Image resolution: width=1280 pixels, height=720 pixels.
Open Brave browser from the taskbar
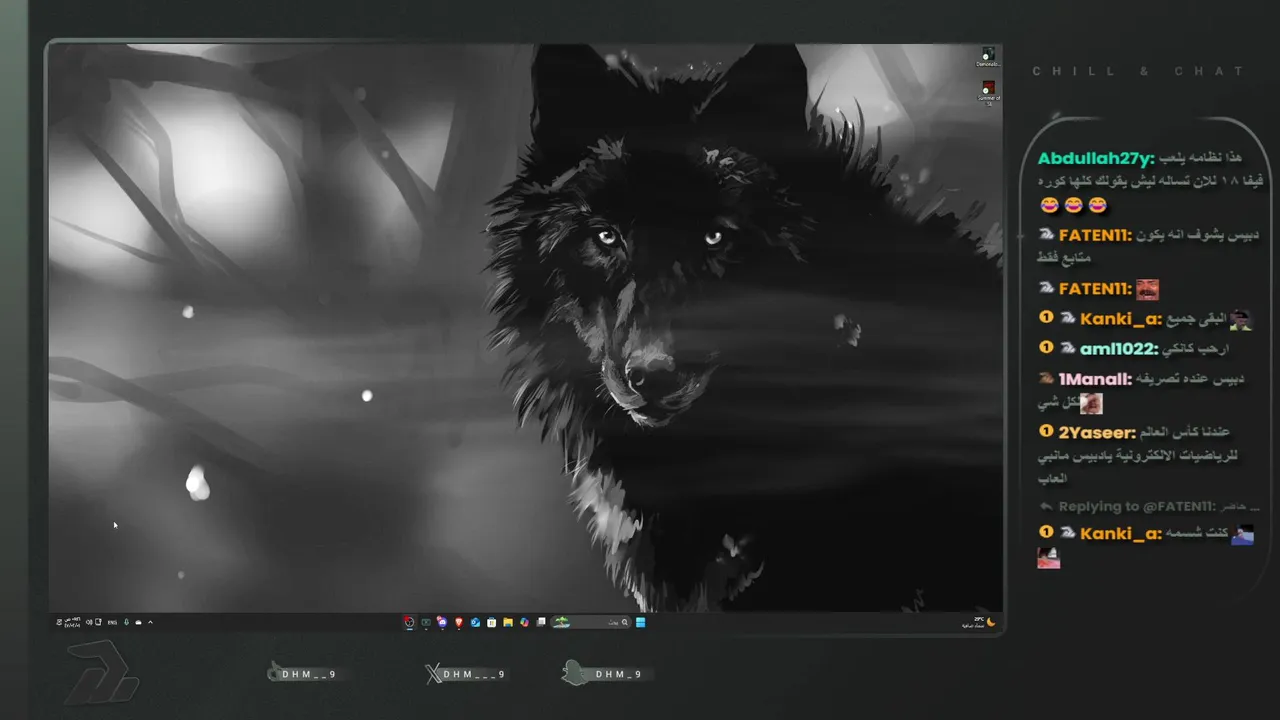point(459,622)
